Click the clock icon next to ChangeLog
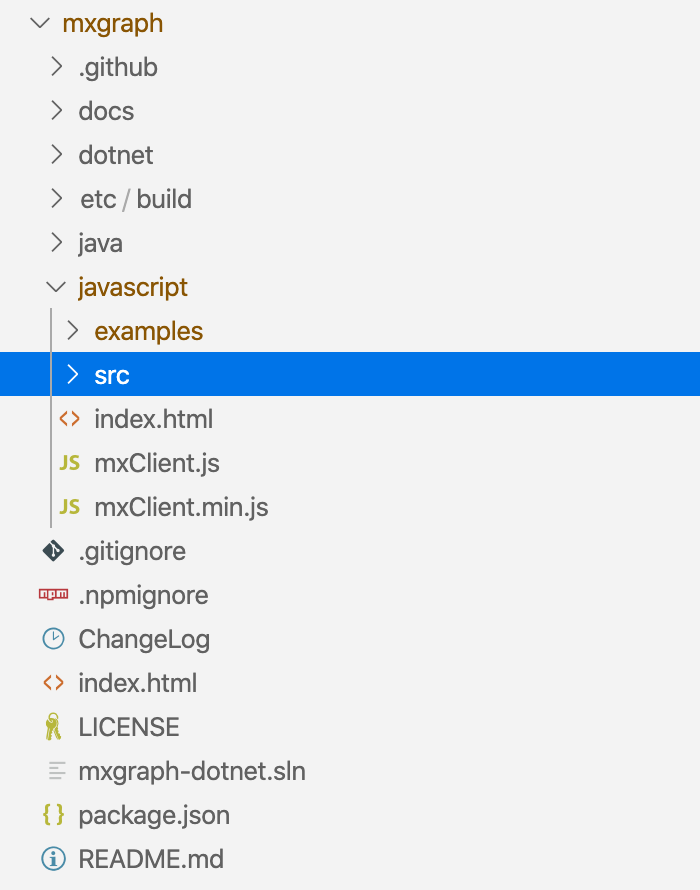Screen dimensions: 700x890 [x=52, y=639]
